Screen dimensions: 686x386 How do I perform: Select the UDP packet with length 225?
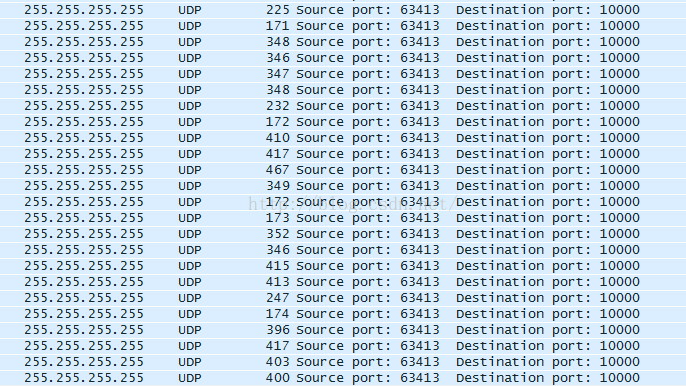pos(343,10)
